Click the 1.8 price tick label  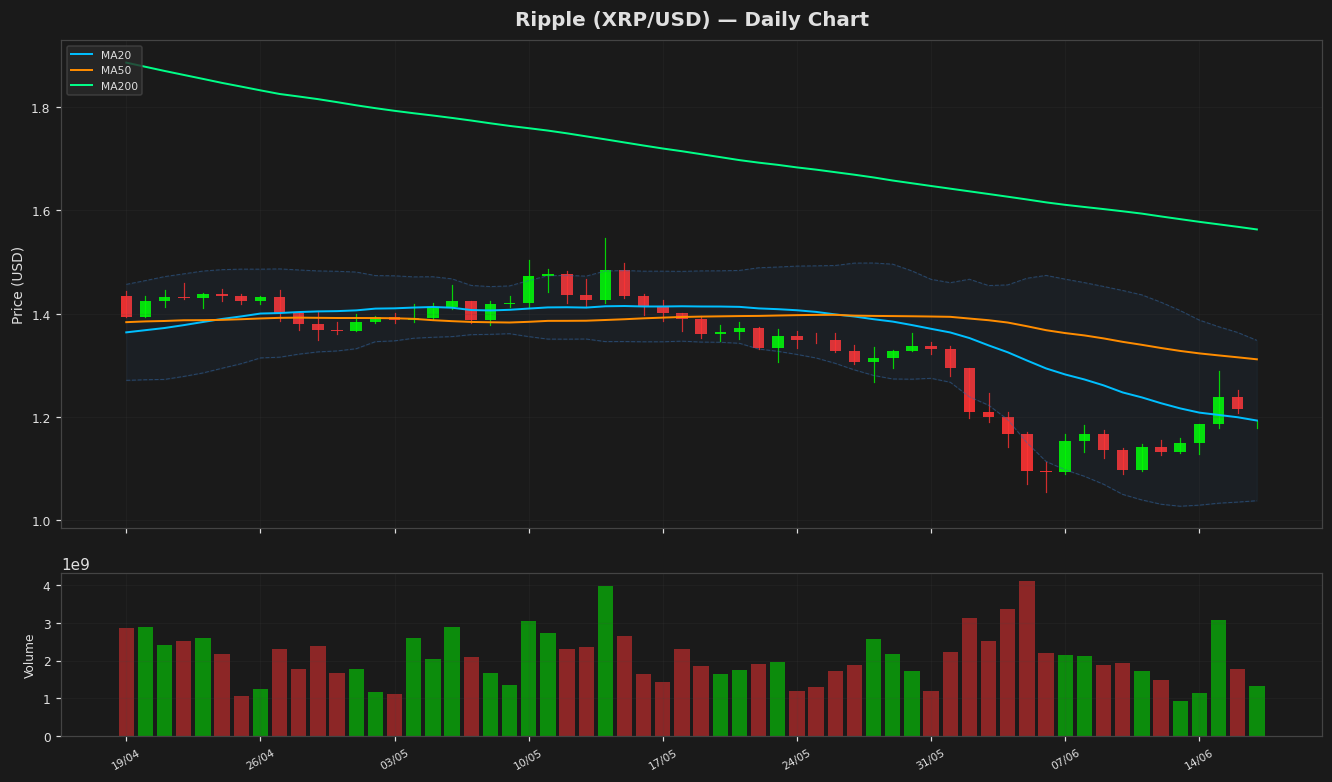pos(43,108)
